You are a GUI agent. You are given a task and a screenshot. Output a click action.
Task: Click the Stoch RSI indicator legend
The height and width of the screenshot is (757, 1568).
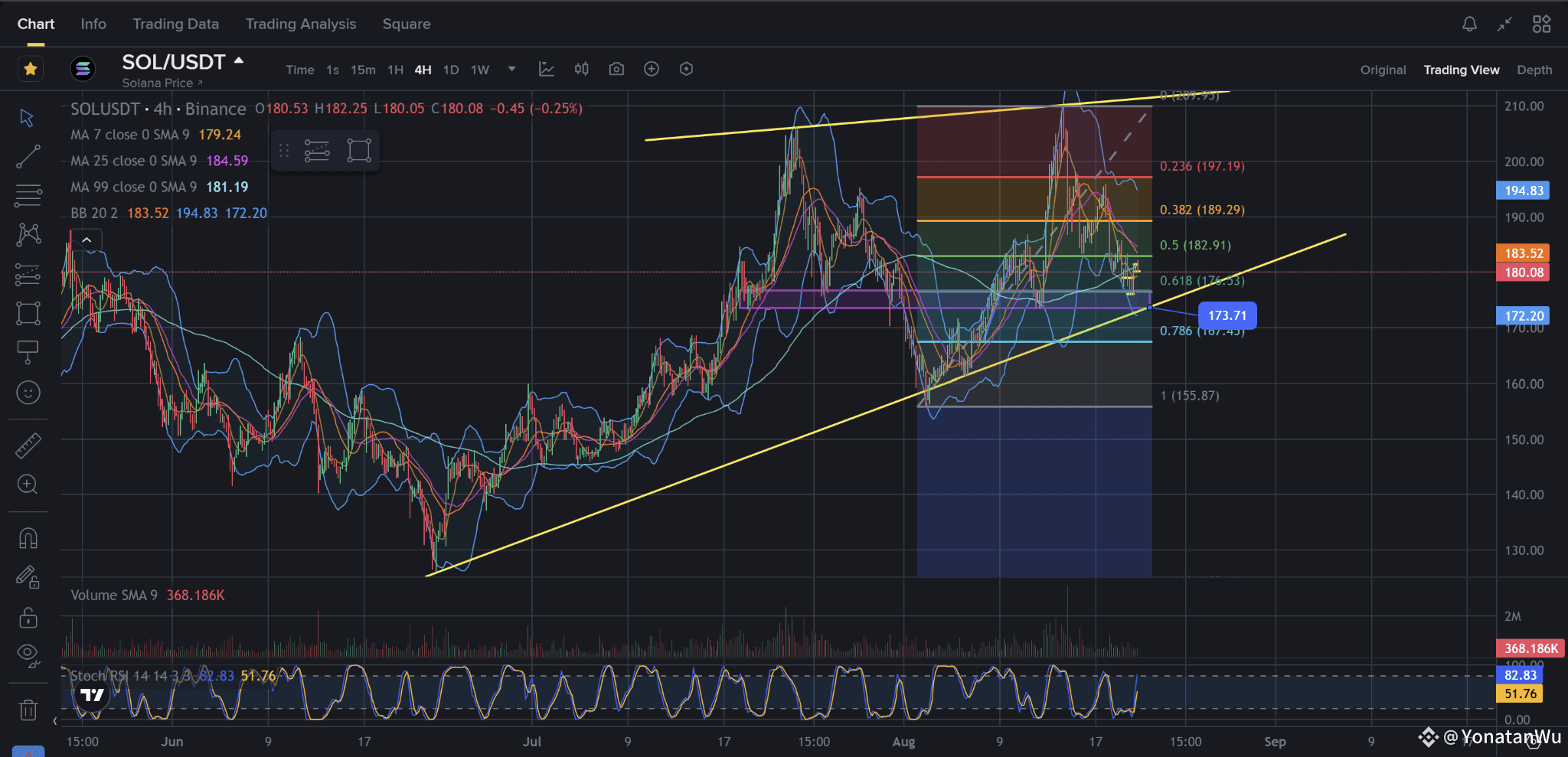click(172, 676)
